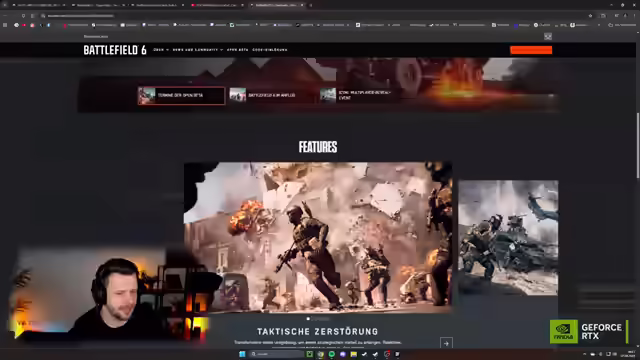640x360 pixels.
Task: Select the Code-Einlösung menu item
Action: [270, 50]
